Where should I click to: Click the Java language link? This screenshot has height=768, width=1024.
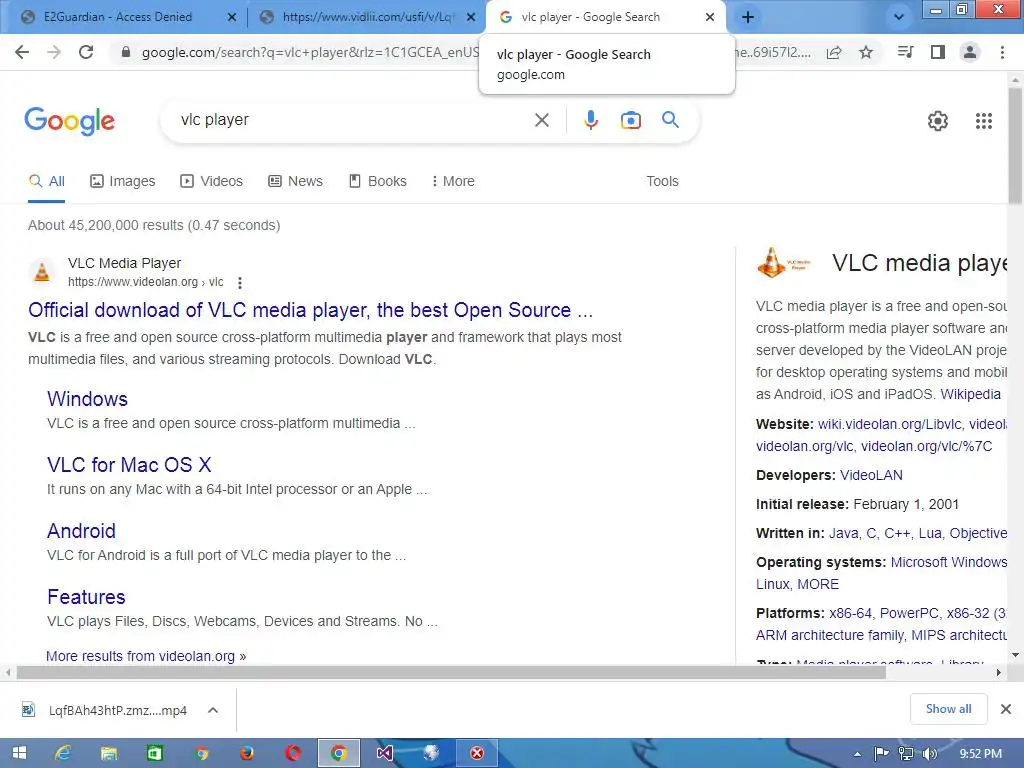(842, 534)
